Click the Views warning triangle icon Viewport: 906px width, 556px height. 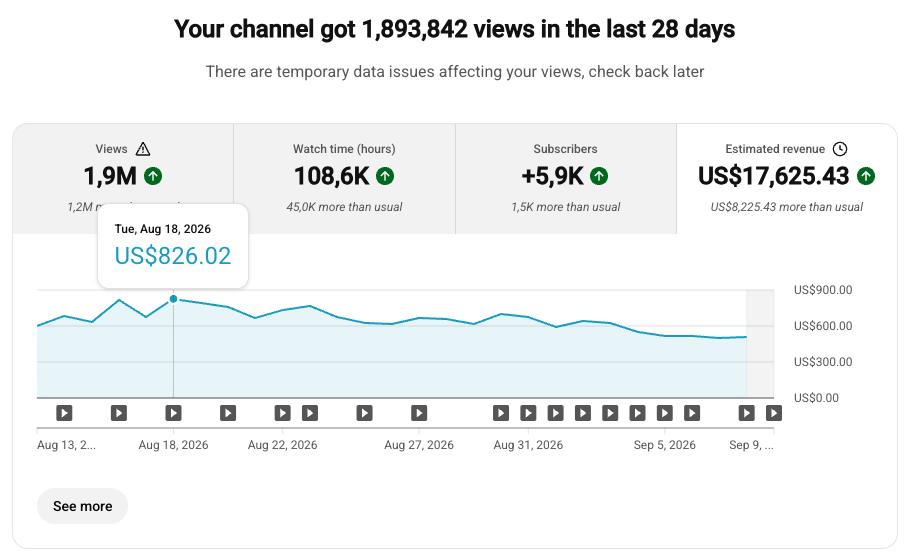(x=143, y=149)
